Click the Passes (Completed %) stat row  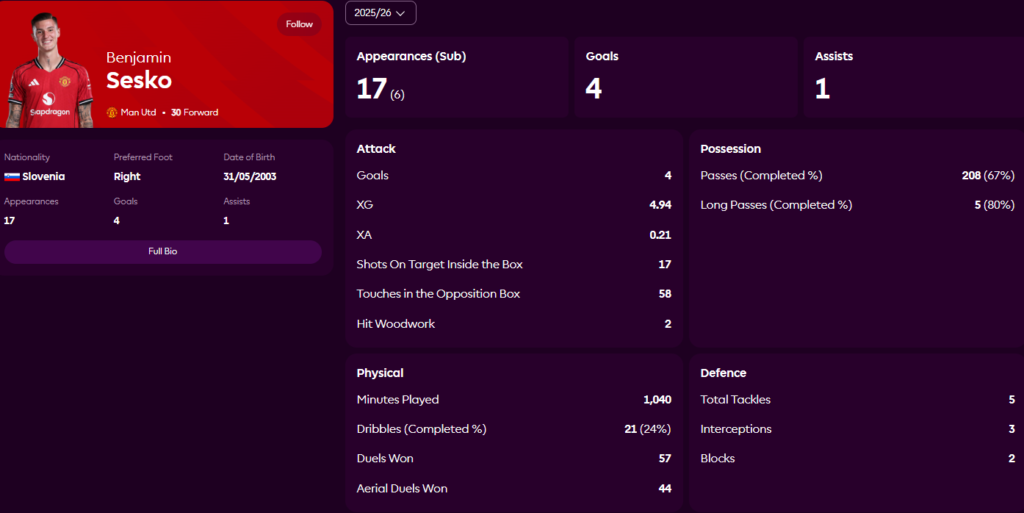tap(857, 176)
